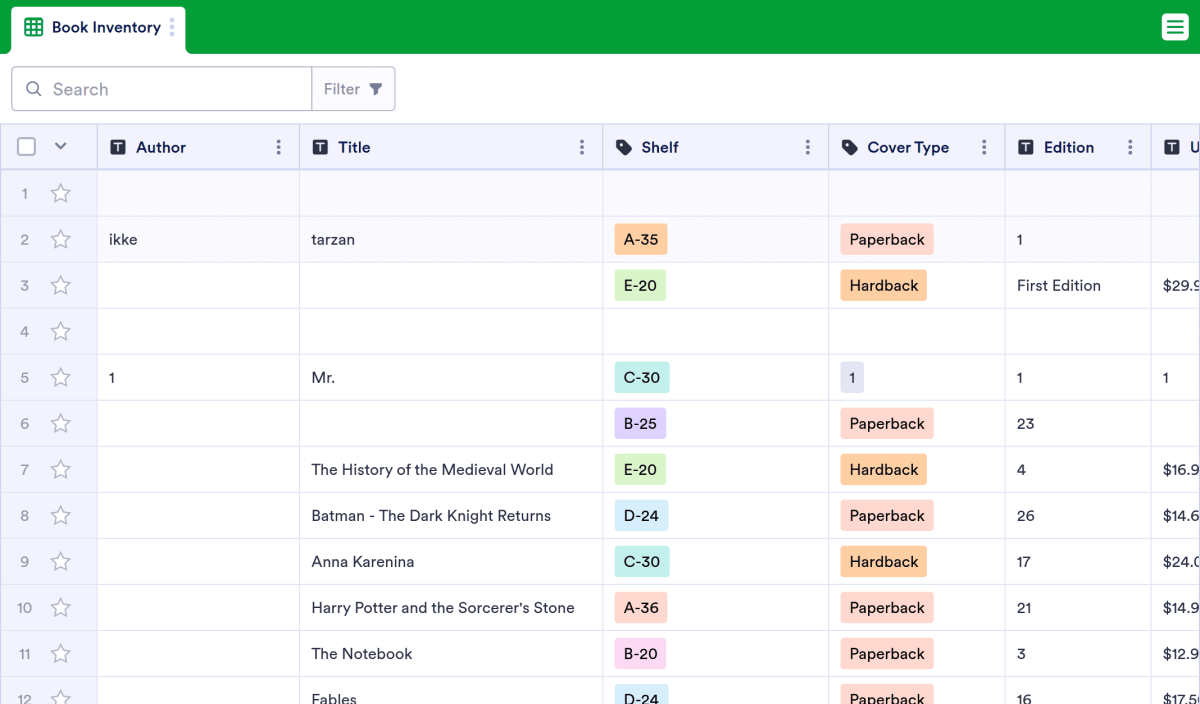Click the Cover Type column header
This screenshot has height=704, width=1200.
(917, 147)
